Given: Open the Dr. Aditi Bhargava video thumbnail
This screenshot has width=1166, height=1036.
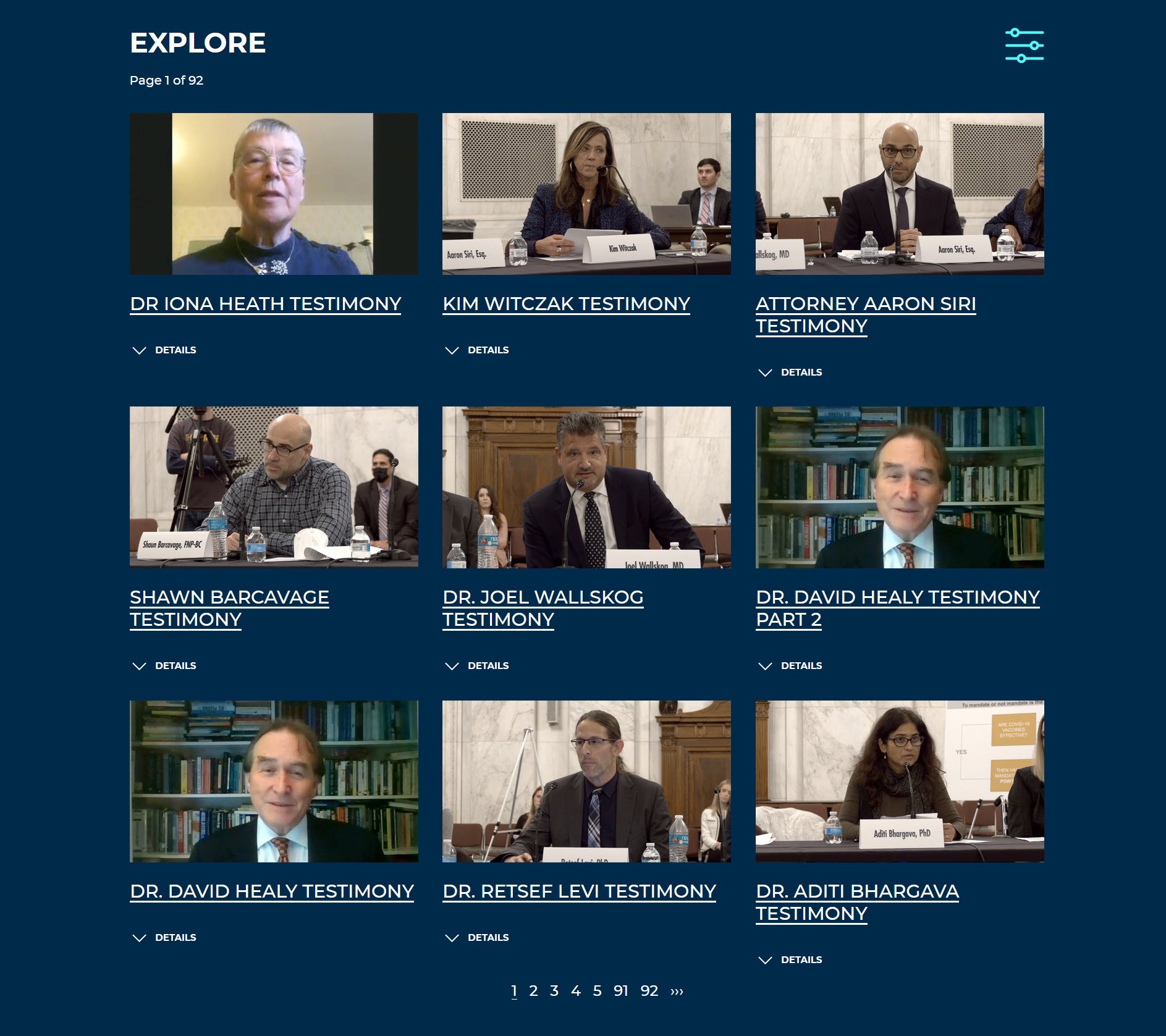Looking at the screenshot, I should tap(900, 781).
